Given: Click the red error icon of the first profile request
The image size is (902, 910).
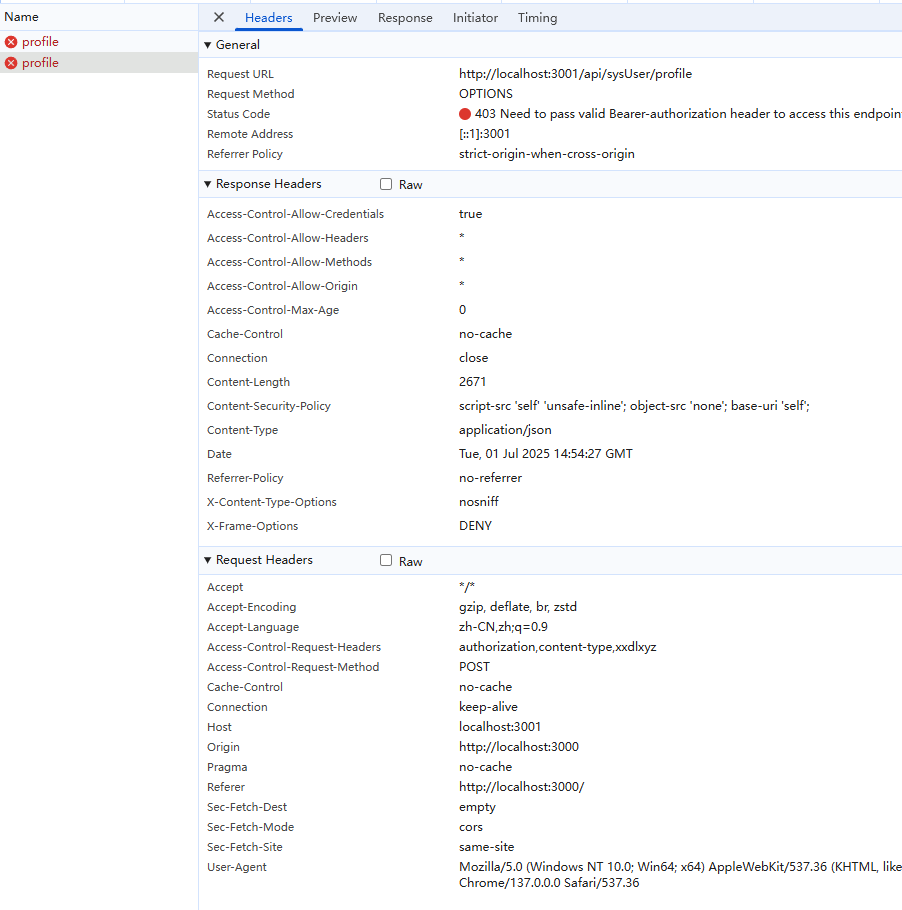Looking at the screenshot, I should (x=11, y=42).
